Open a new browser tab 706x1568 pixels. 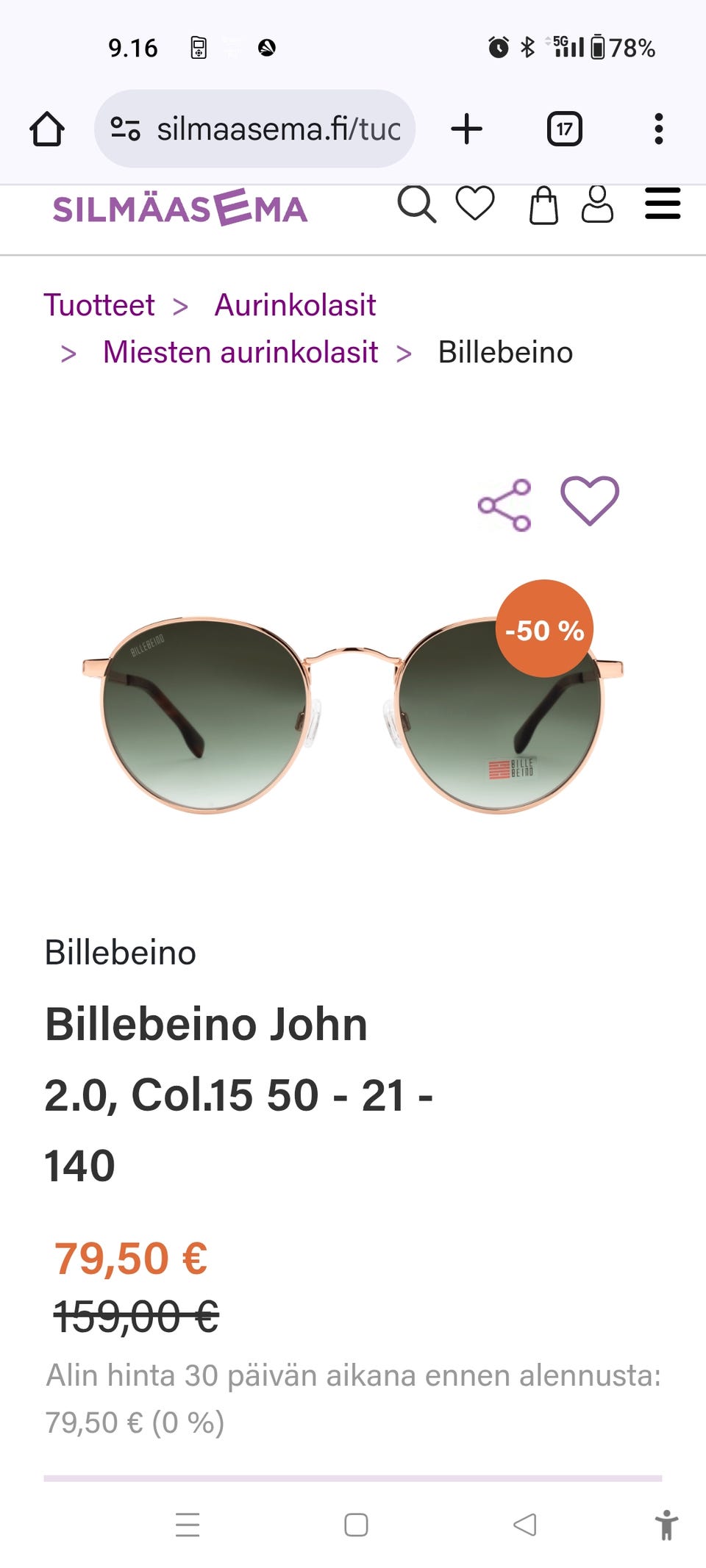pos(466,129)
